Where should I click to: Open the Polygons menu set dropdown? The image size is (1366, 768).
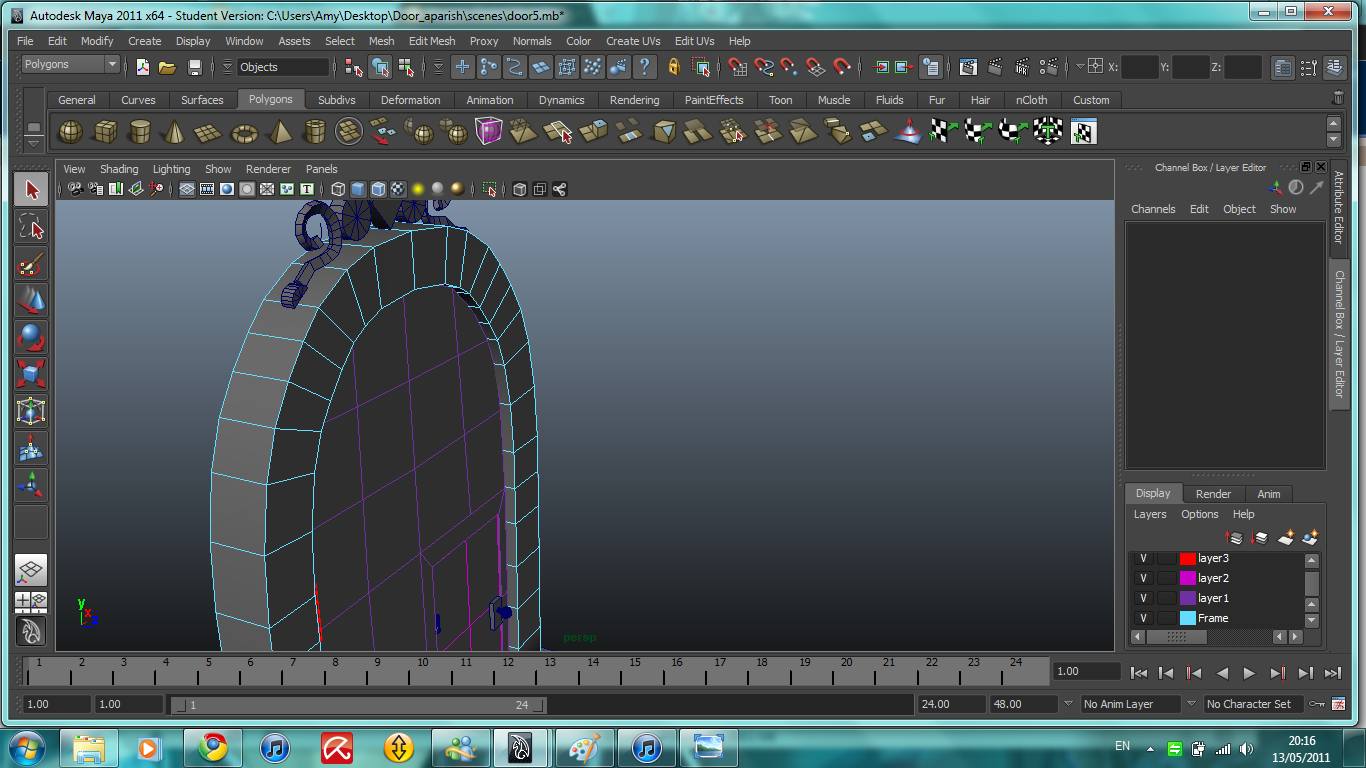point(70,65)
